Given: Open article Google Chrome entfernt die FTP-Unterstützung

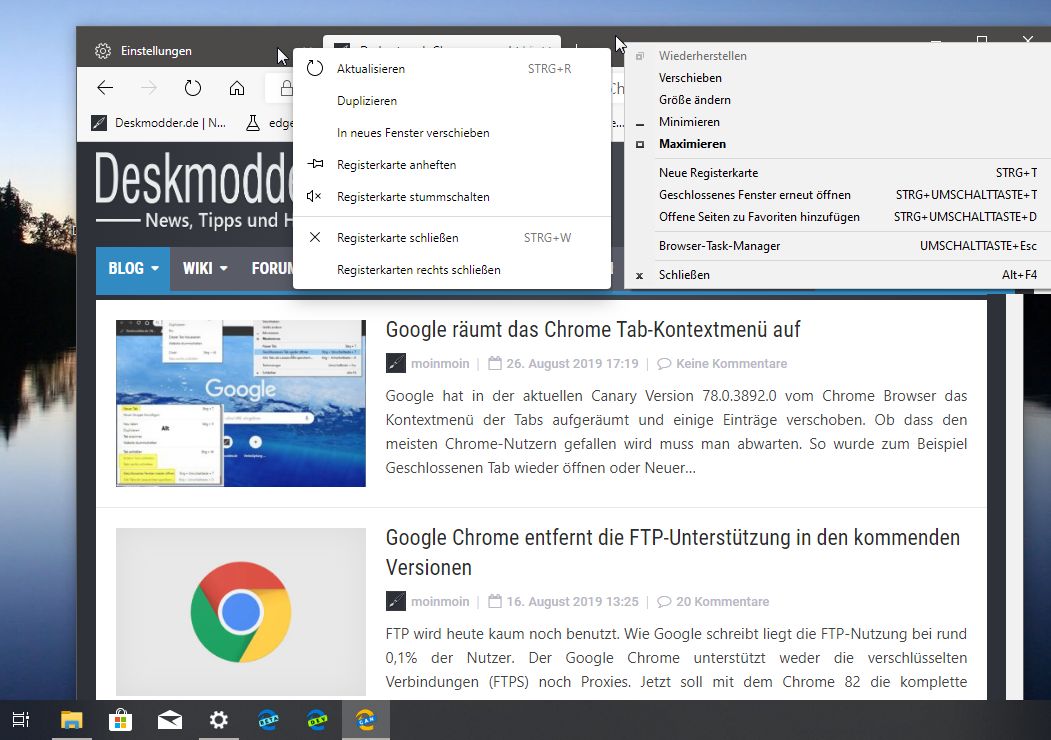Looking at the screenshot, I should point(672,553).
